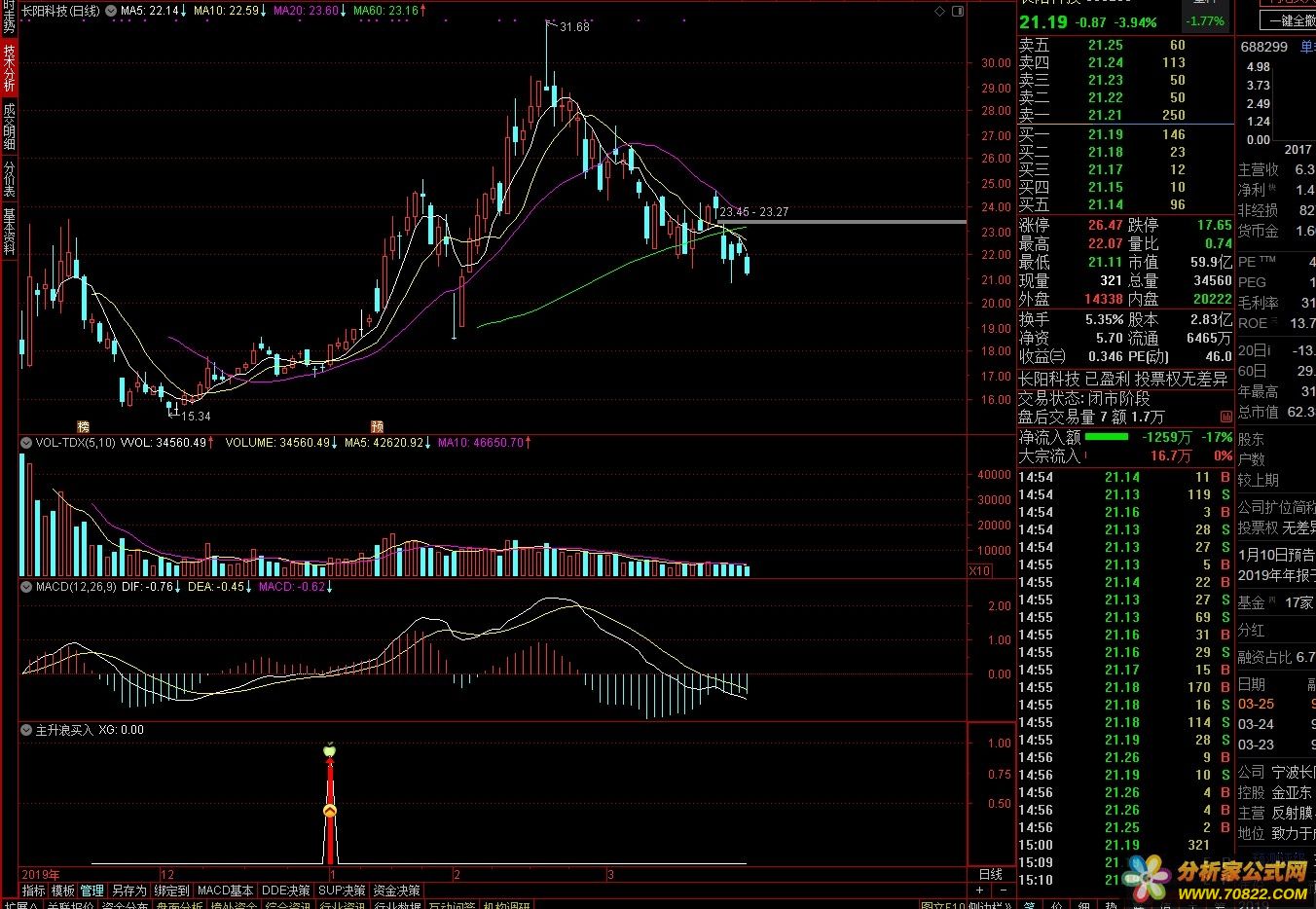Open the 成交明细 side tab
The width and height of the screenshot is (1316, 909).
pyautogui.click(x=9, y=127)
